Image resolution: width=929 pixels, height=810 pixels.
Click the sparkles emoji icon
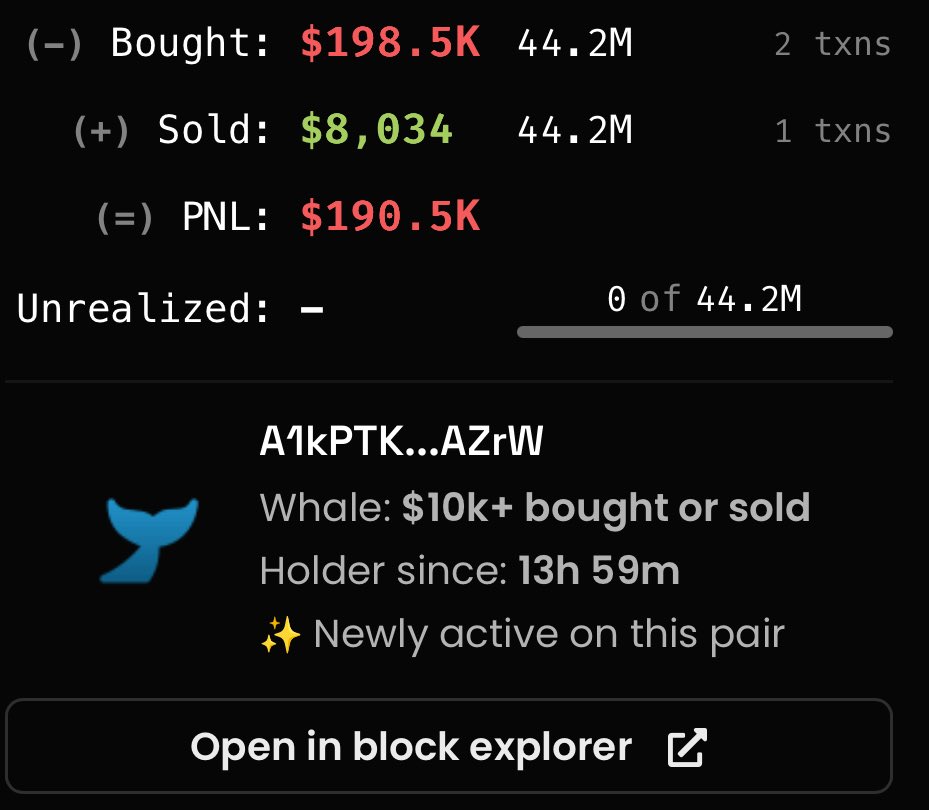coord(281,635)
